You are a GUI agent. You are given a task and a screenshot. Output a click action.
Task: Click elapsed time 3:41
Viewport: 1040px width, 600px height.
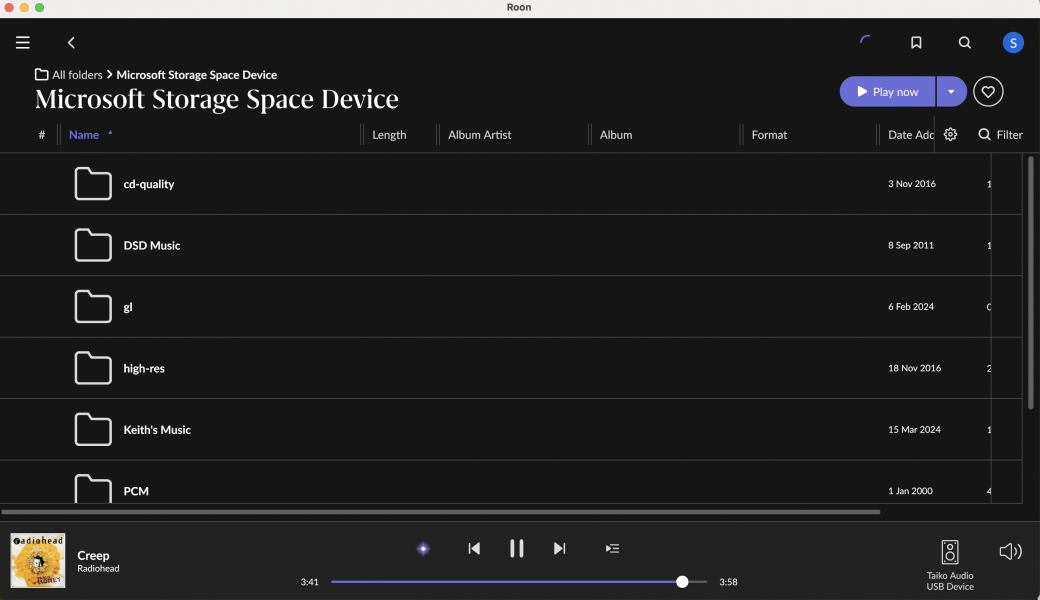309,582
